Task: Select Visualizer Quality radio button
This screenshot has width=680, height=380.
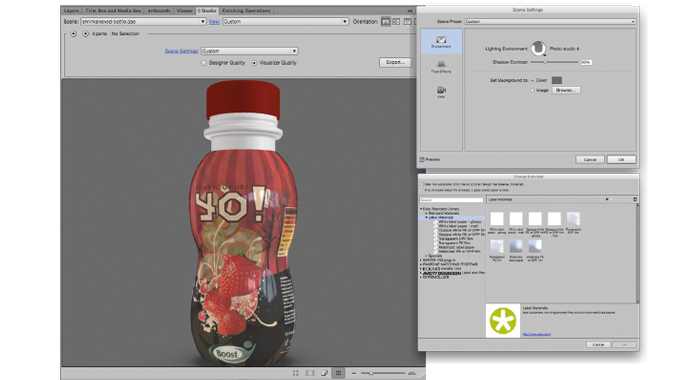Action: click(254, 63)
